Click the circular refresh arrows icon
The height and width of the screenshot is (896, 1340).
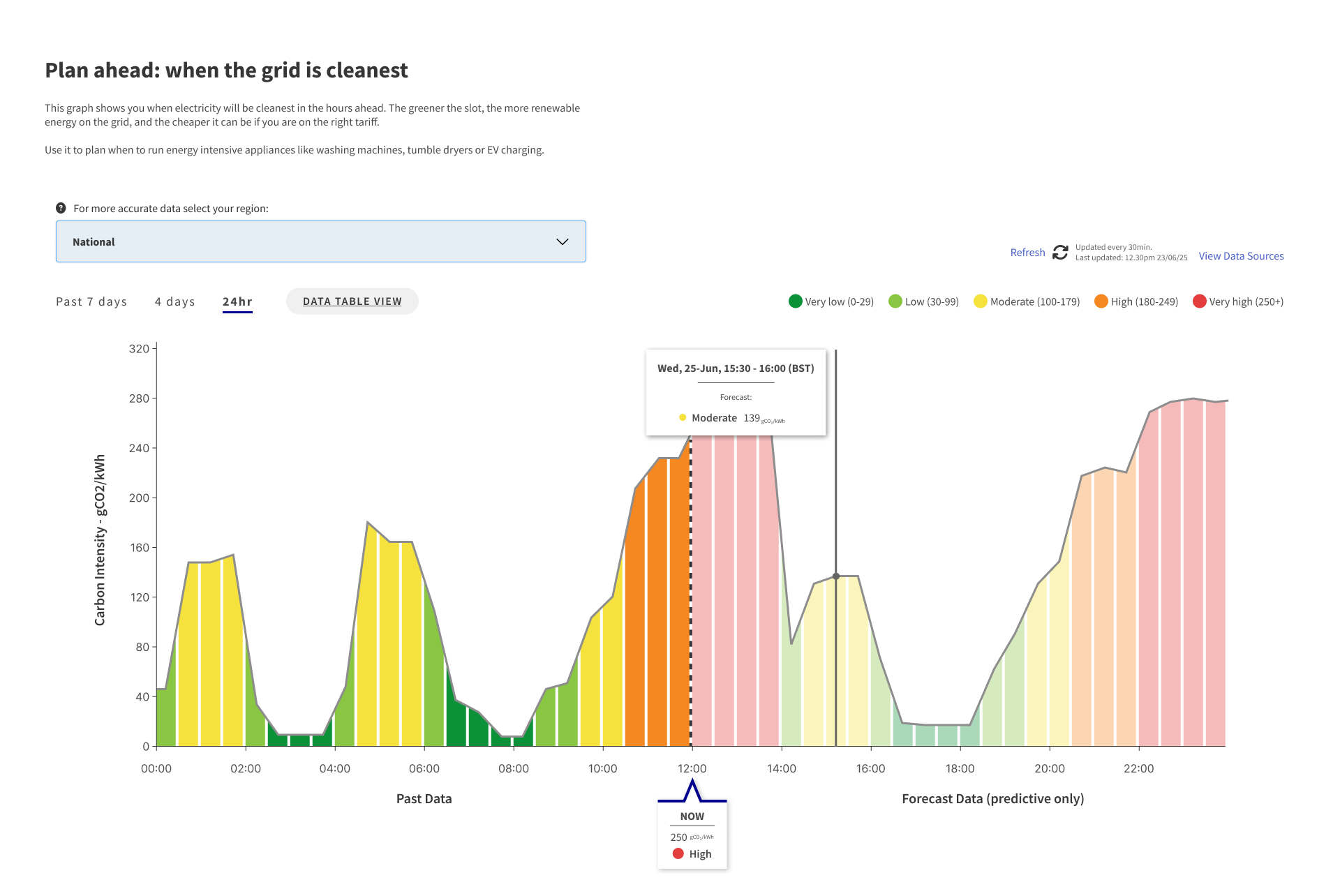[1060, 253]
